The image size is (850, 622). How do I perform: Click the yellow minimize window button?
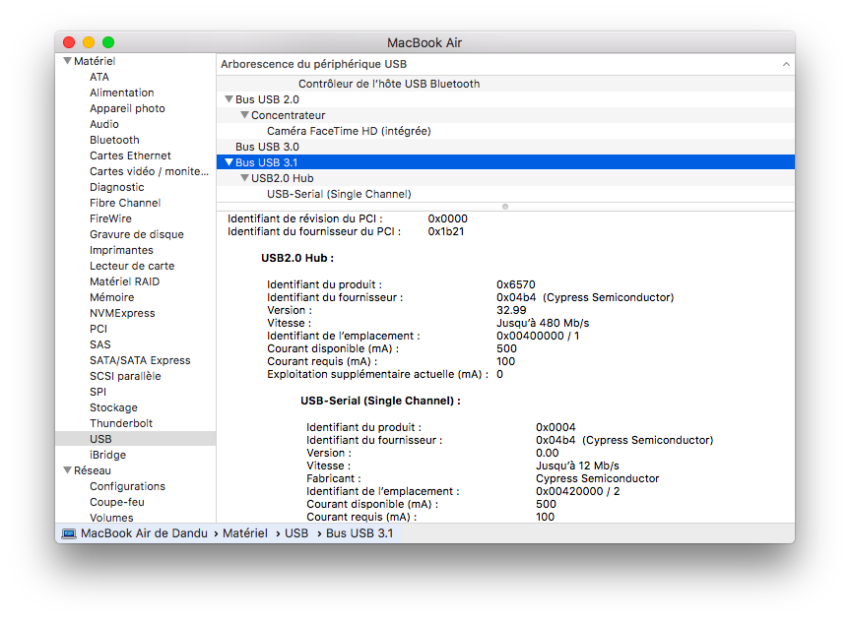[x=88, y=42]
